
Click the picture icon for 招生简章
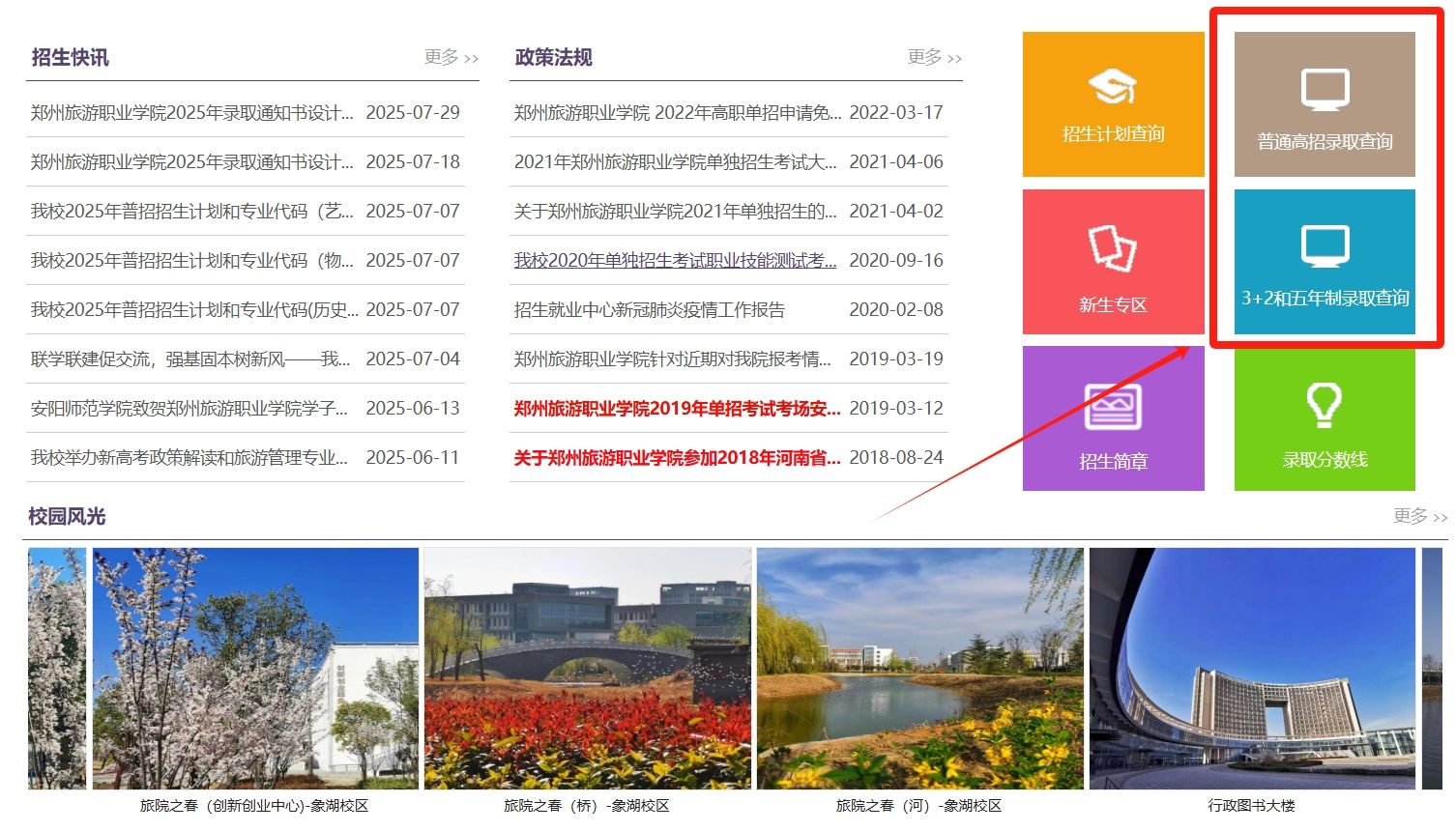click(x=1113, y=406)
